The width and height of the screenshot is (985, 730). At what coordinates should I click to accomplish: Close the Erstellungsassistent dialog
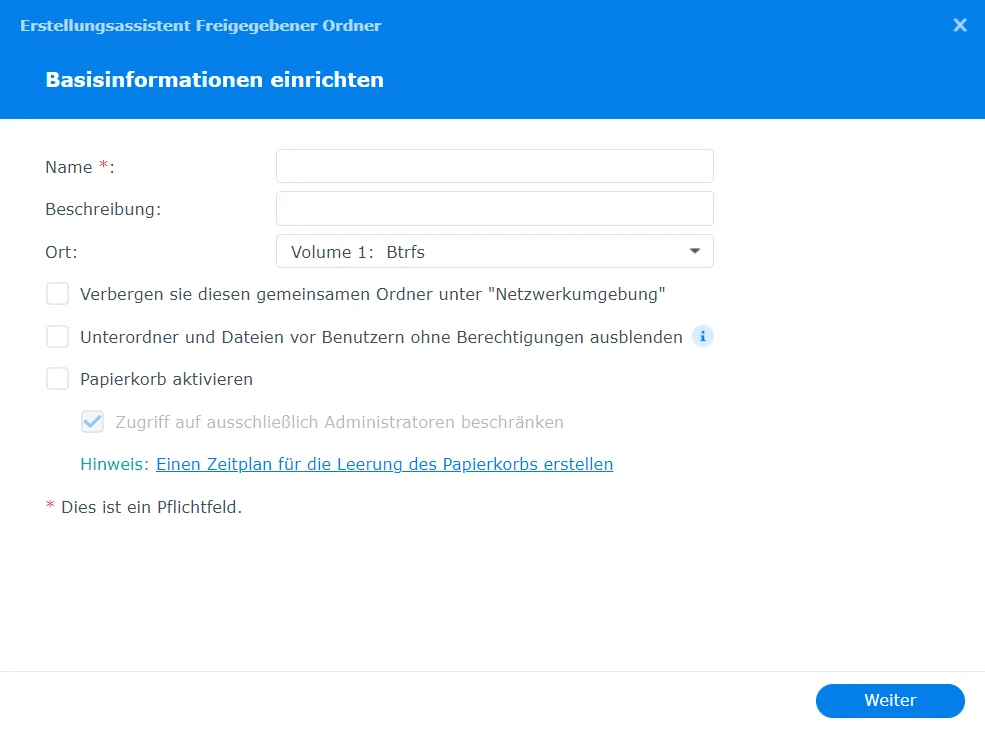click(959, 25)
